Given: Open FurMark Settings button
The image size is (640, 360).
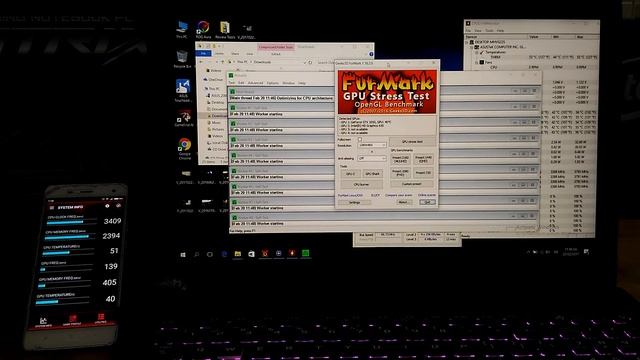Looking at the screenshot, I should pos(354,202).
